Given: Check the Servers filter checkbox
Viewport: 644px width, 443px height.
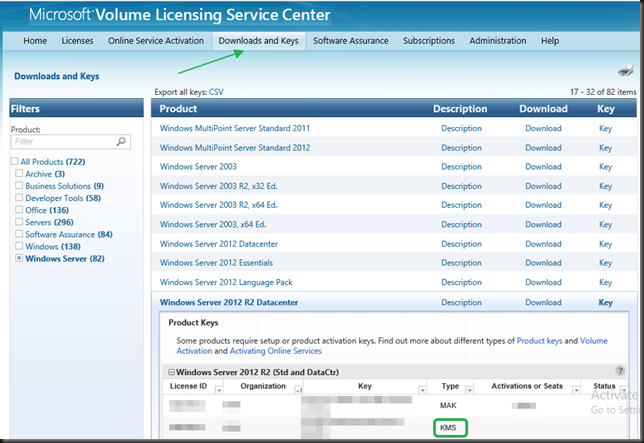Looking at the screenshot, I should pos(19,222).
